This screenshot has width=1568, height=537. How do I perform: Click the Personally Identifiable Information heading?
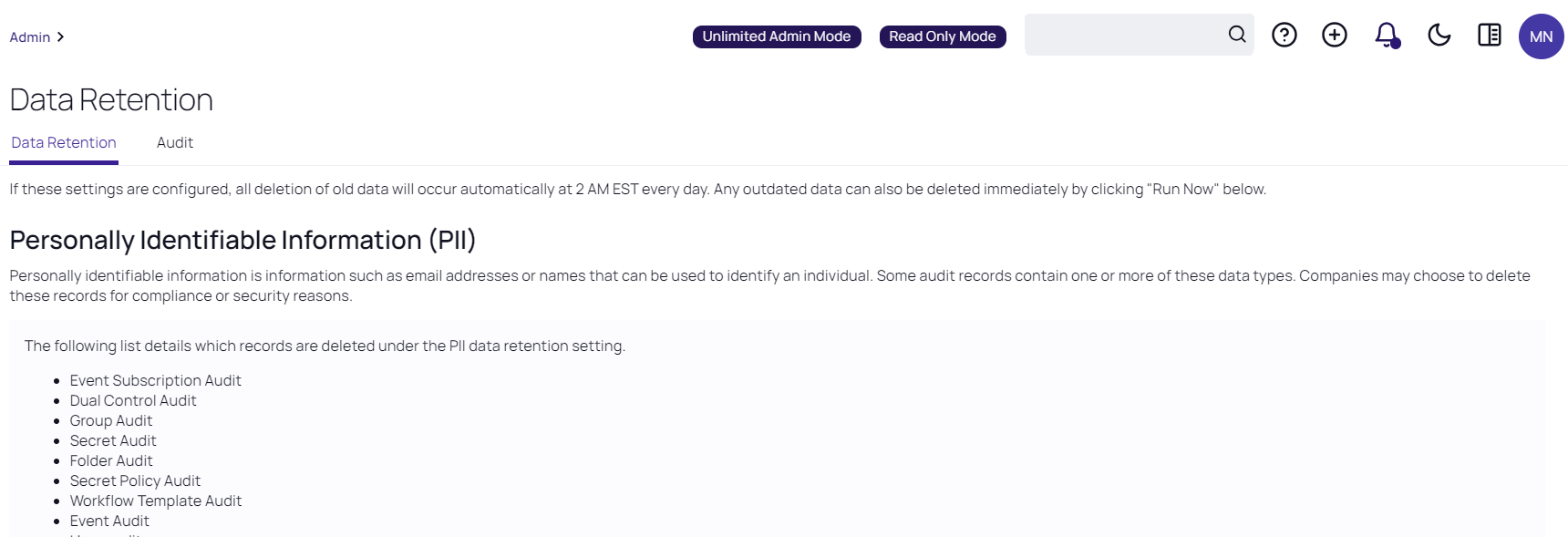[242, 240]
